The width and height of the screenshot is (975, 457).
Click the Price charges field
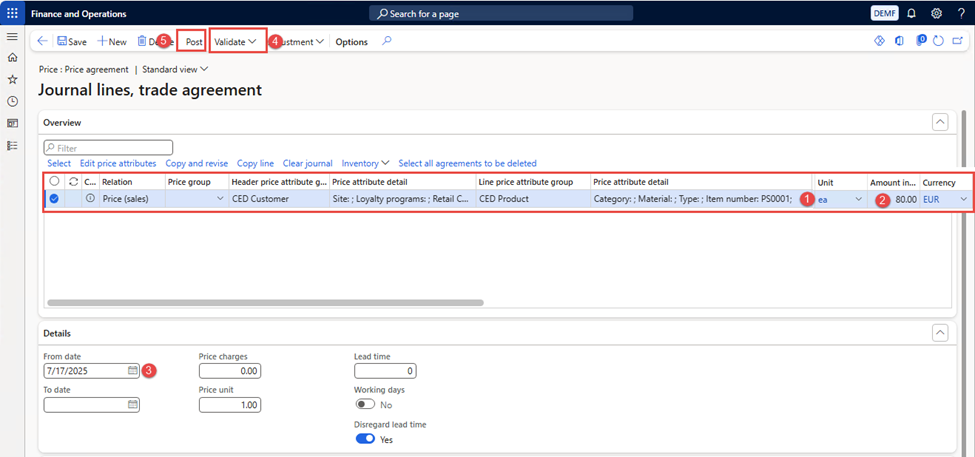coord(230,371)
